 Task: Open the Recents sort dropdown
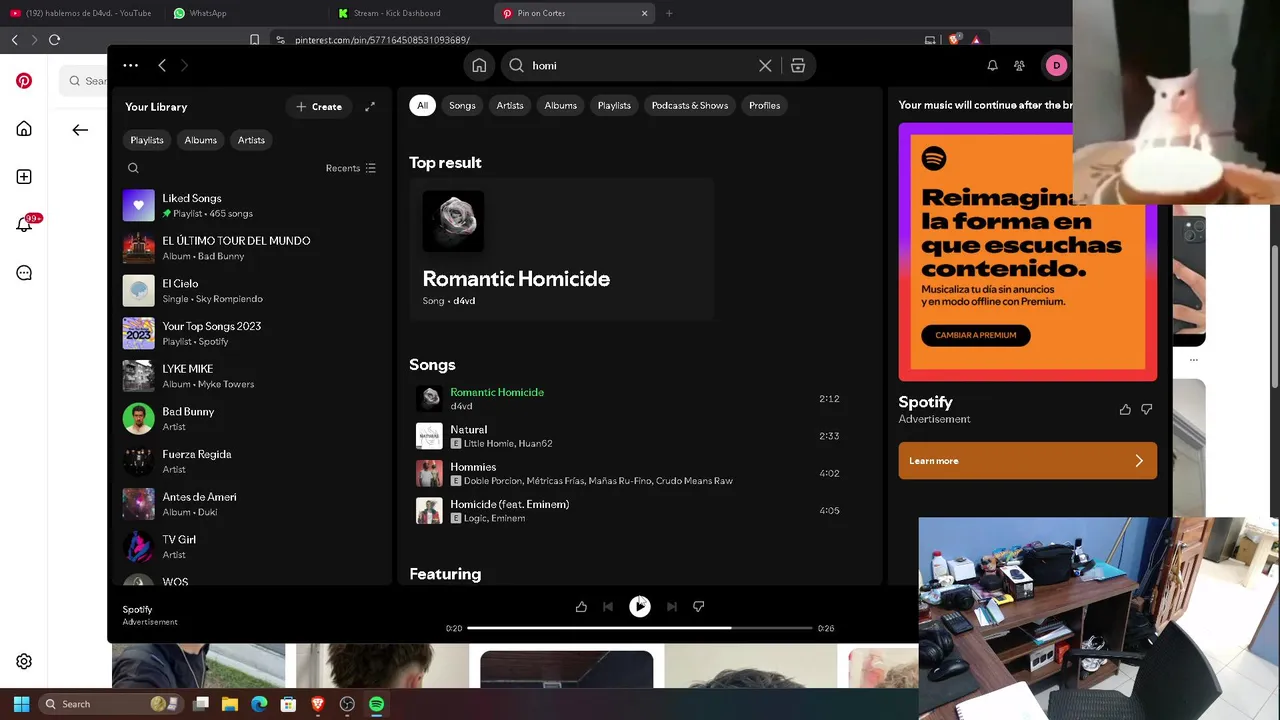(351, 168)
